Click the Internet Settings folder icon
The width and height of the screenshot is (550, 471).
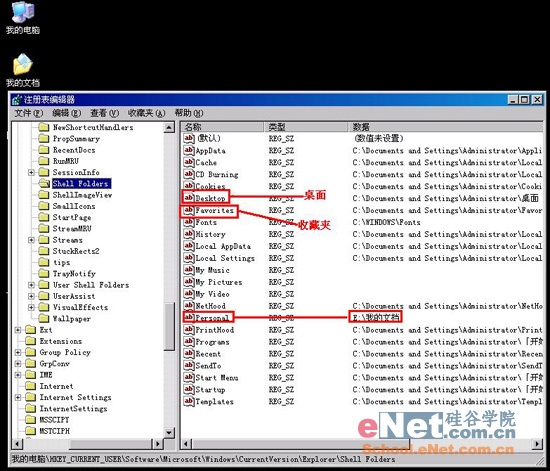pos(31,397)
